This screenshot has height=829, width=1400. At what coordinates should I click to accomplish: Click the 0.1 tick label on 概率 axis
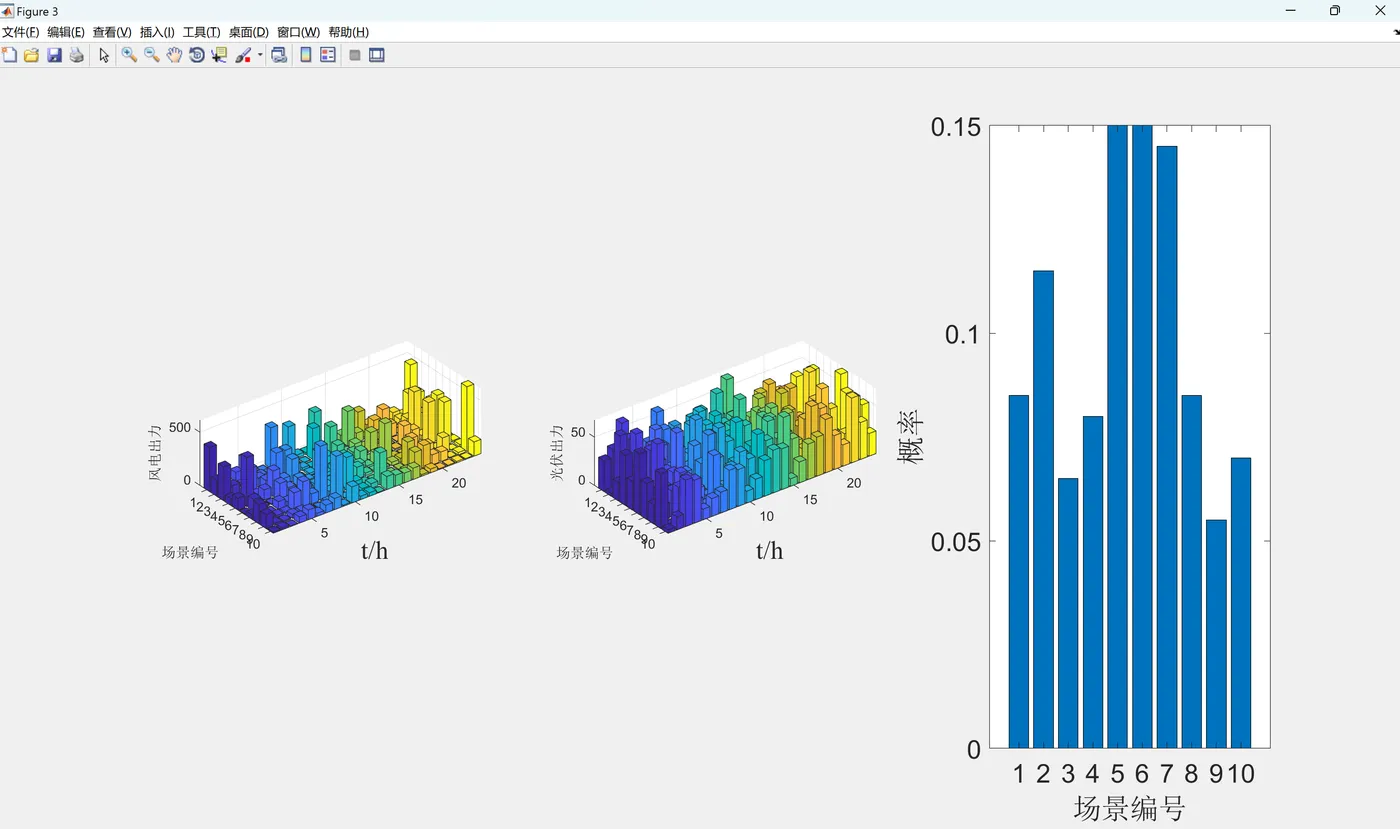[963, 334]
